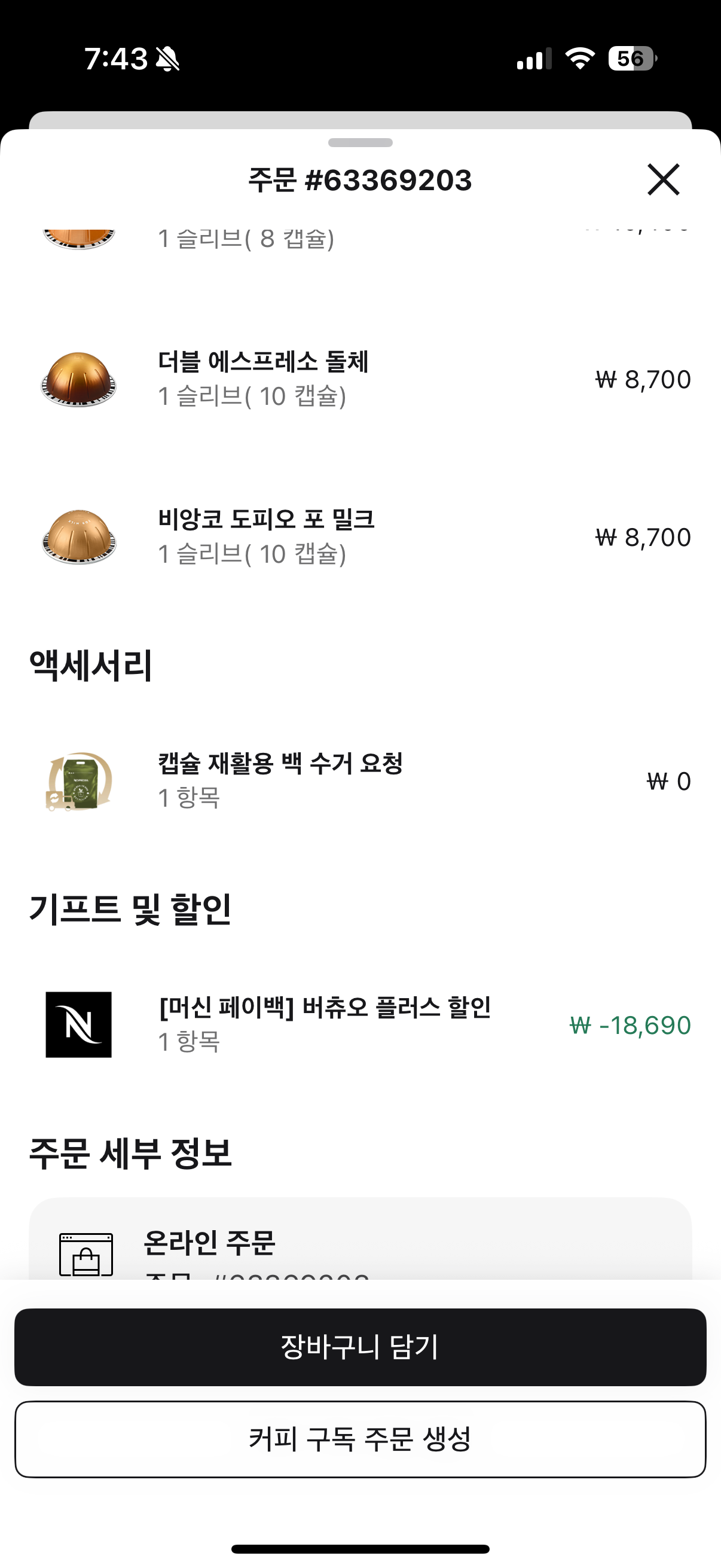
Task: Tap the online order shop icon
Action: coord(85,1254)
